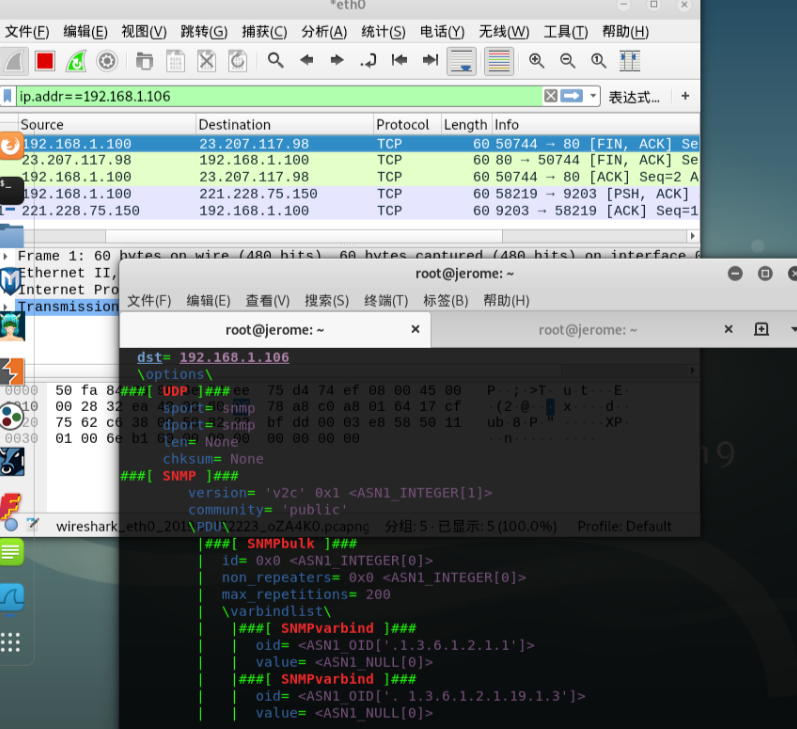Sort by Protocol column header
Screen dimensions: 797x729
pyautogui.click(x=408, y=125)
